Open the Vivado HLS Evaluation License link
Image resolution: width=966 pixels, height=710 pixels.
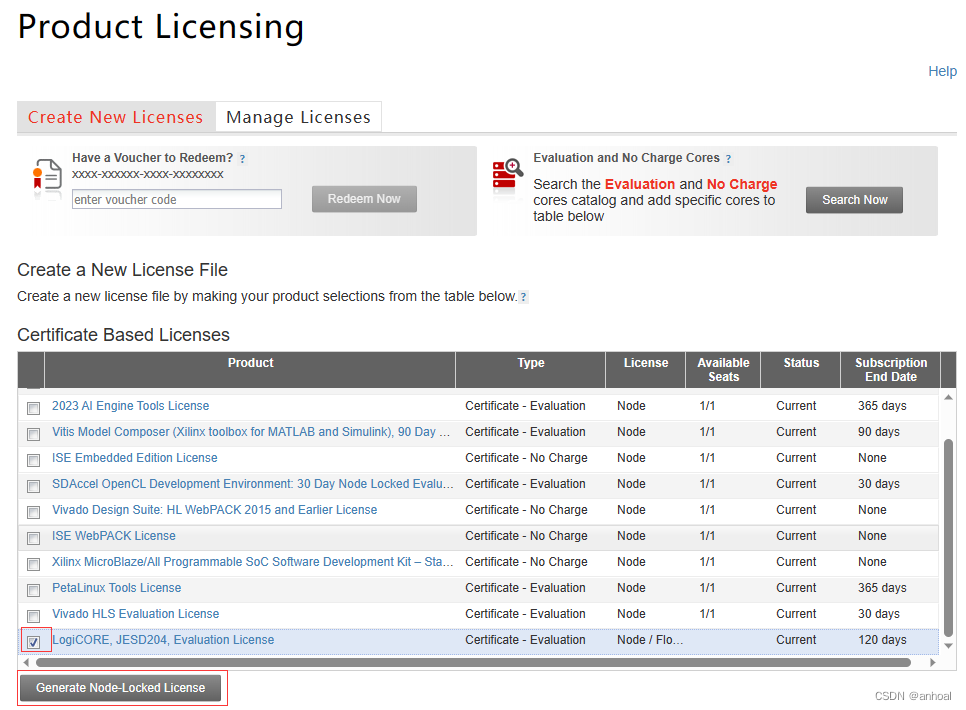(134, 614)
